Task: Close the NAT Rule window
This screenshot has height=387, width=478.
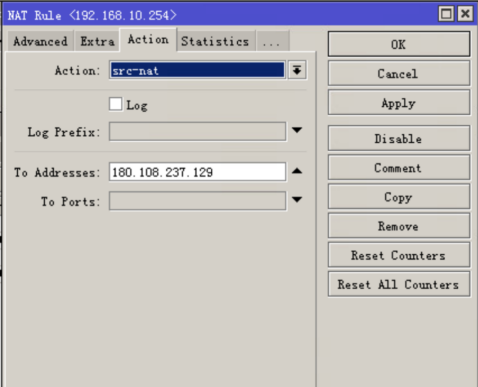Action: [465, 14]
